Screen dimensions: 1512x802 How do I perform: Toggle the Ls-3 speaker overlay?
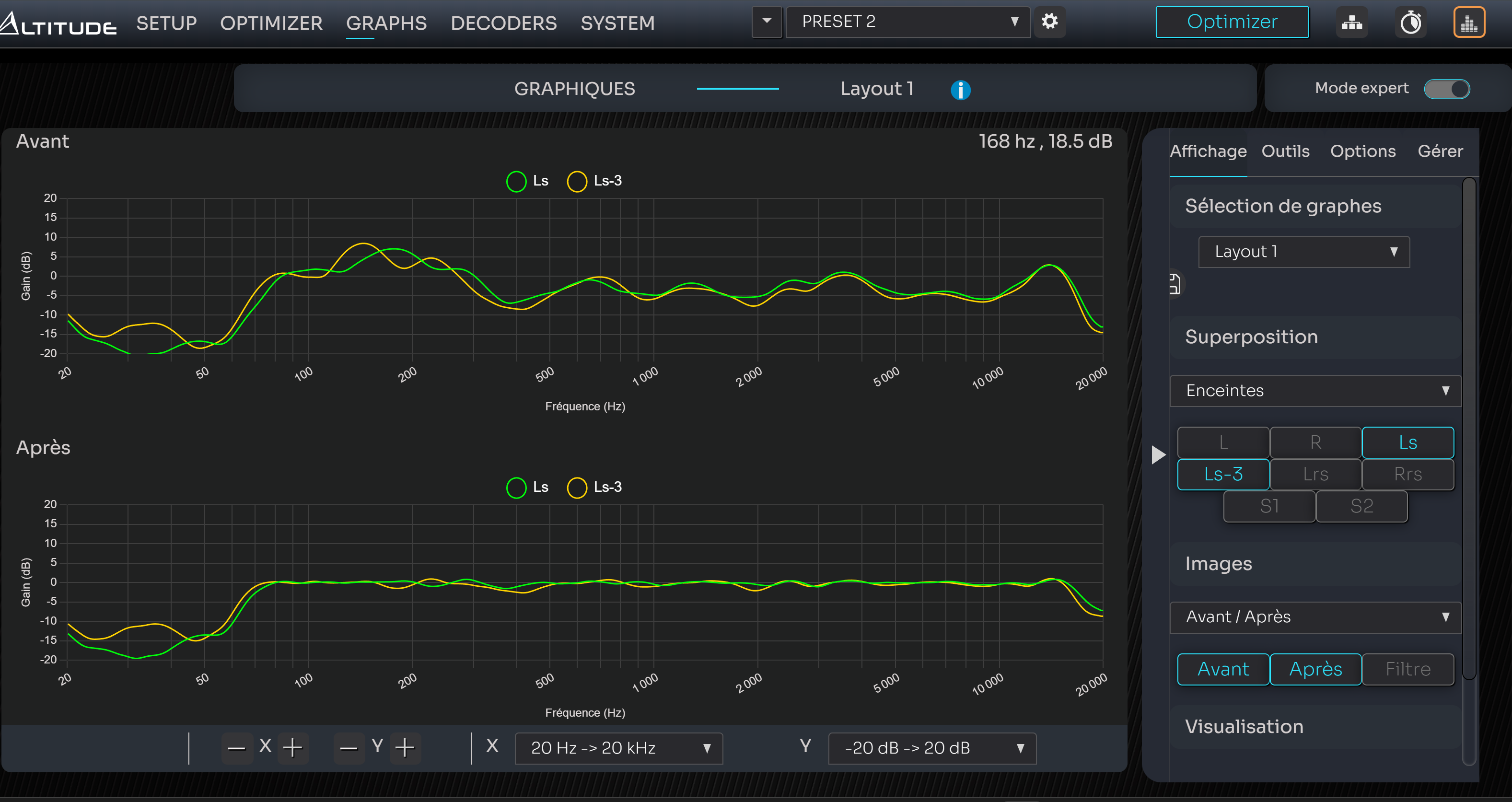(x=1223, y=474)
